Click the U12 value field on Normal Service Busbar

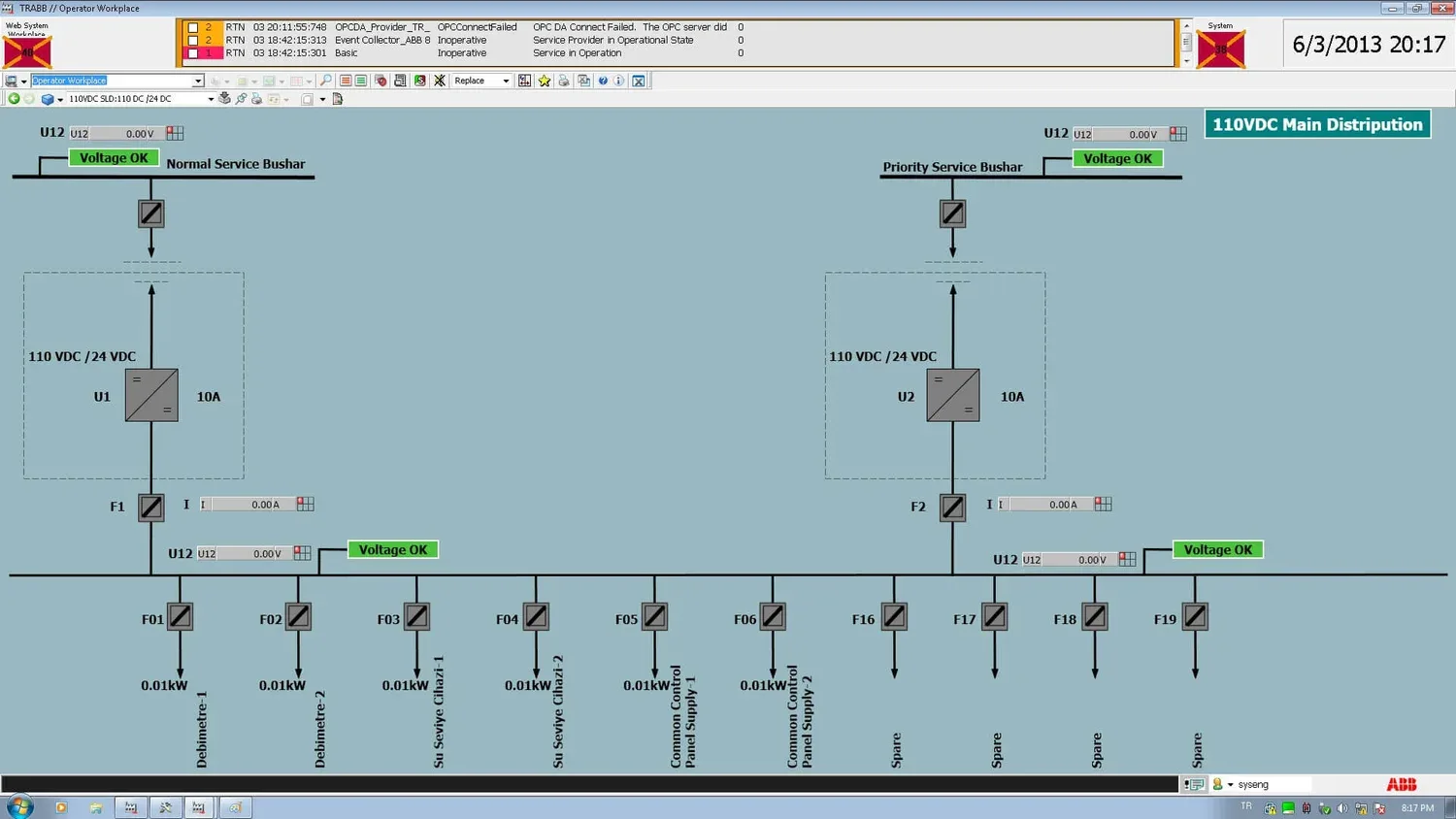click(x=116, y=134)
